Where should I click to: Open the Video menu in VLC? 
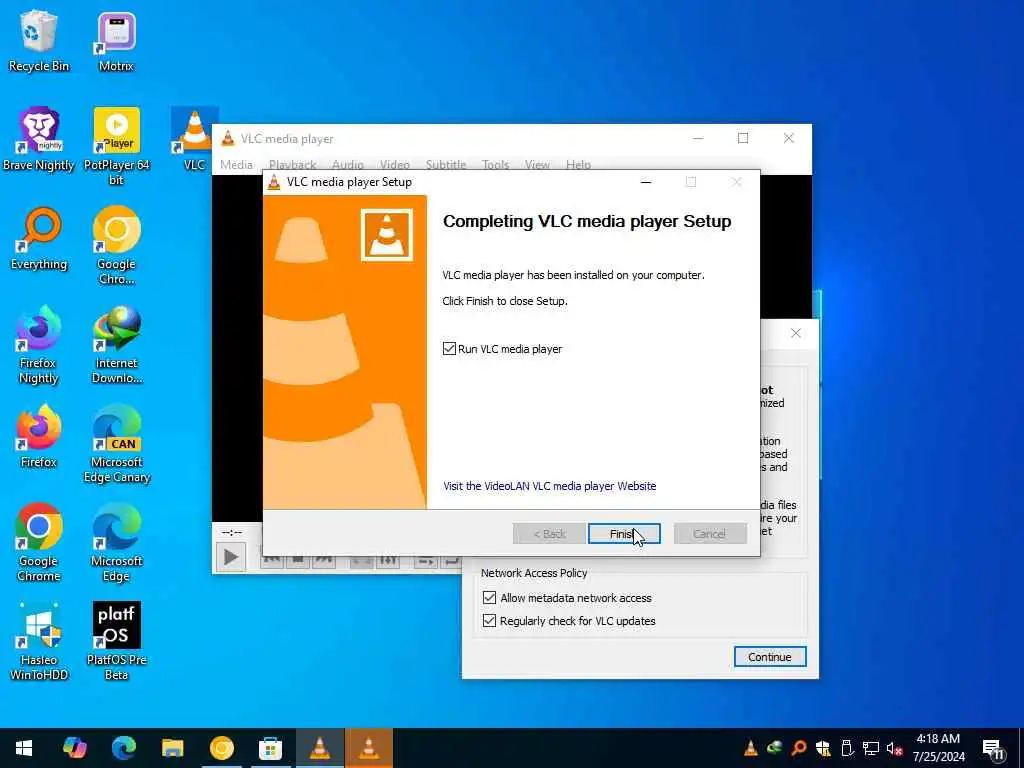[394, 165]
